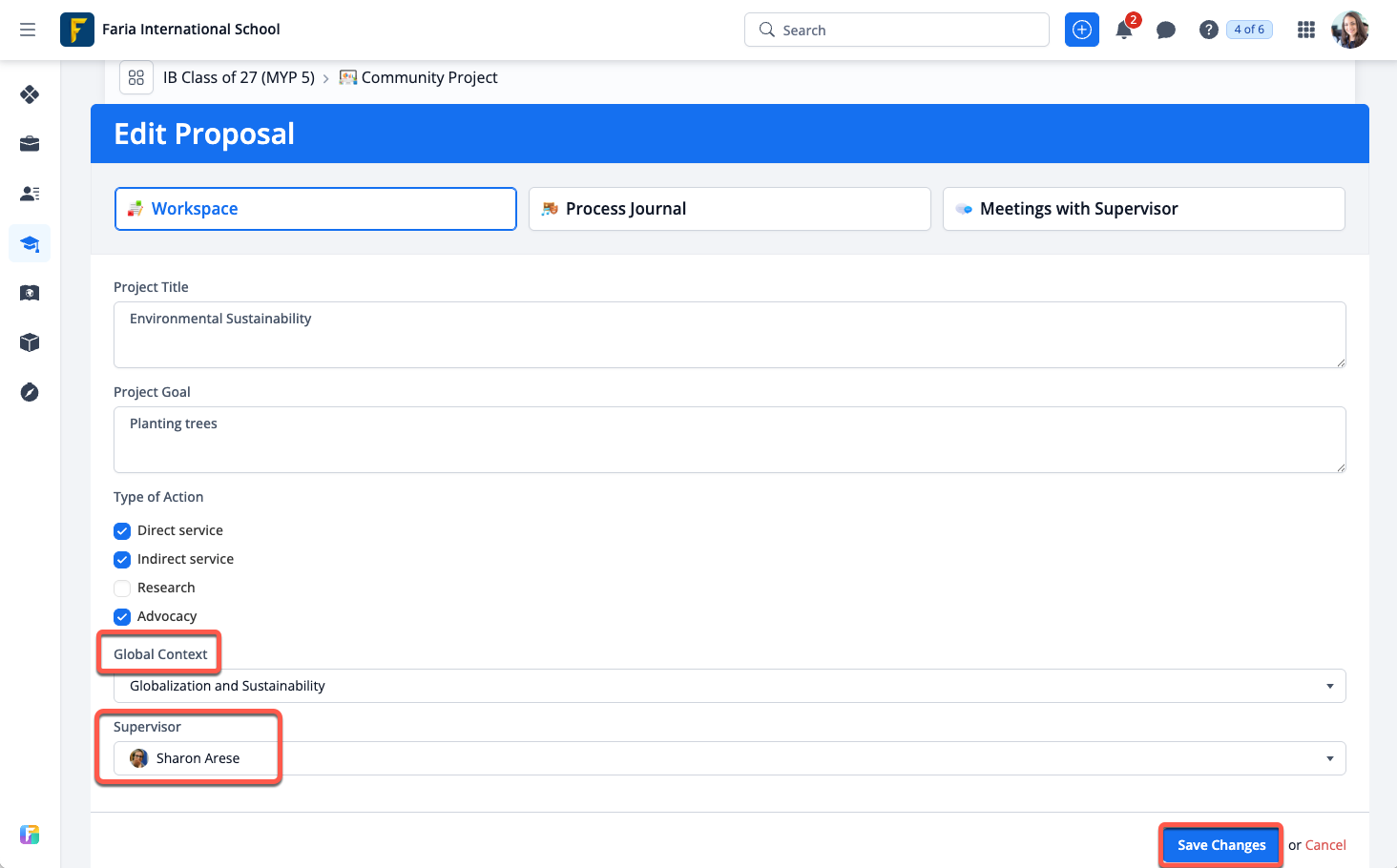Click the compass icon in sidebar

coord(30,392)
